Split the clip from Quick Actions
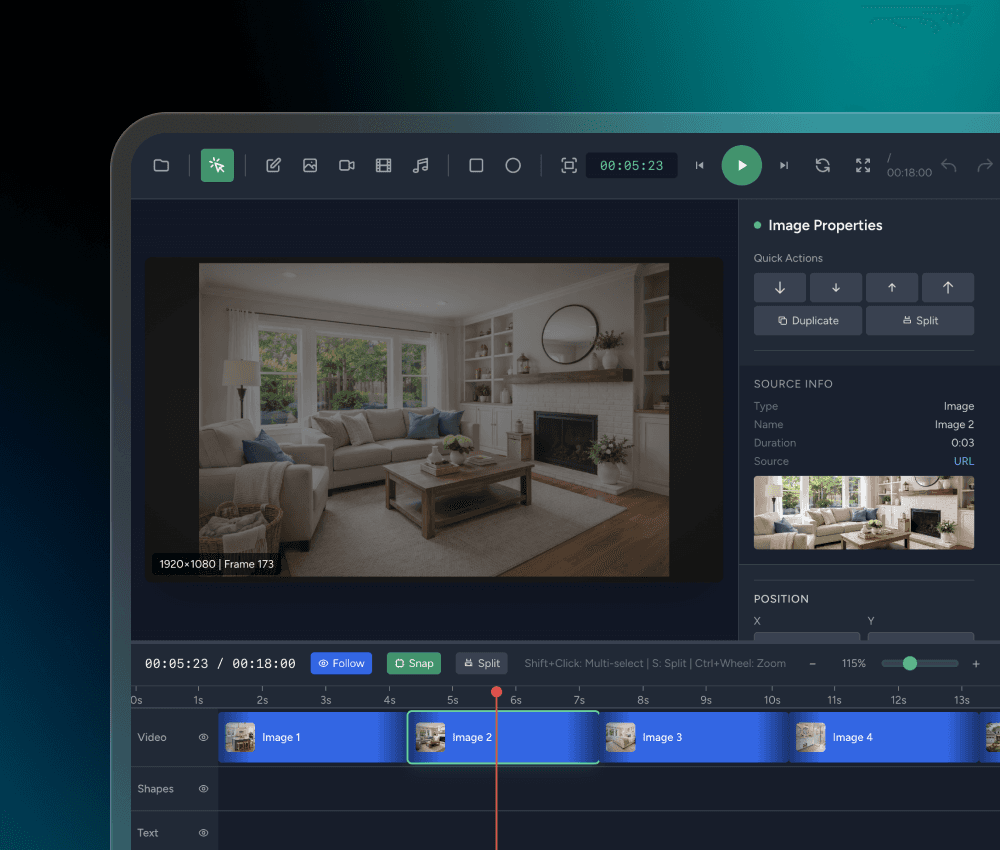1000x850 pixels. coord(920,321)
